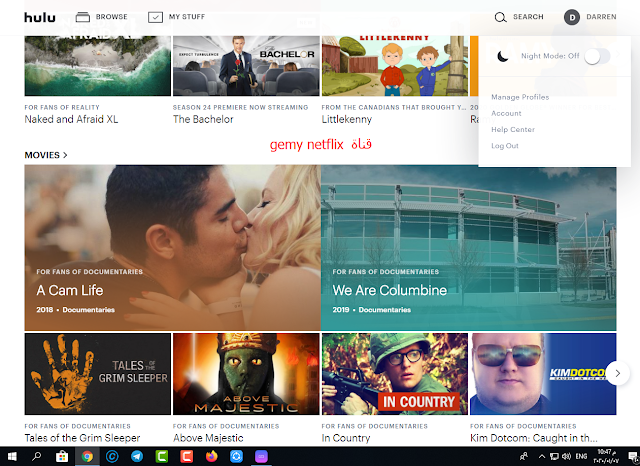Switch to Chrome in taskbar
The width and height of the screenshot is (640, 466).
point(87,456)
